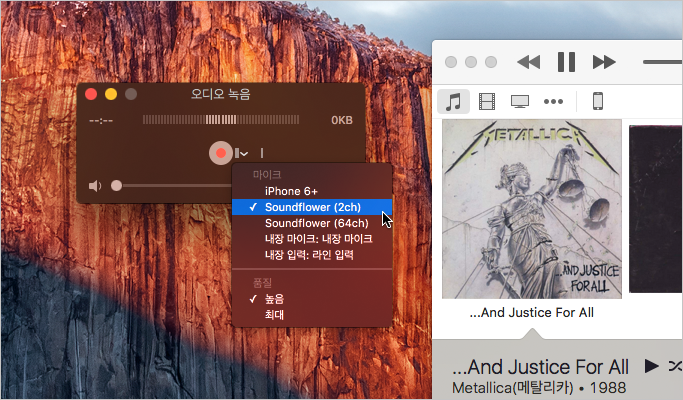This screenshot has width=683, height=400.
Task: Pause playback in iTunes
Action: 566,62
